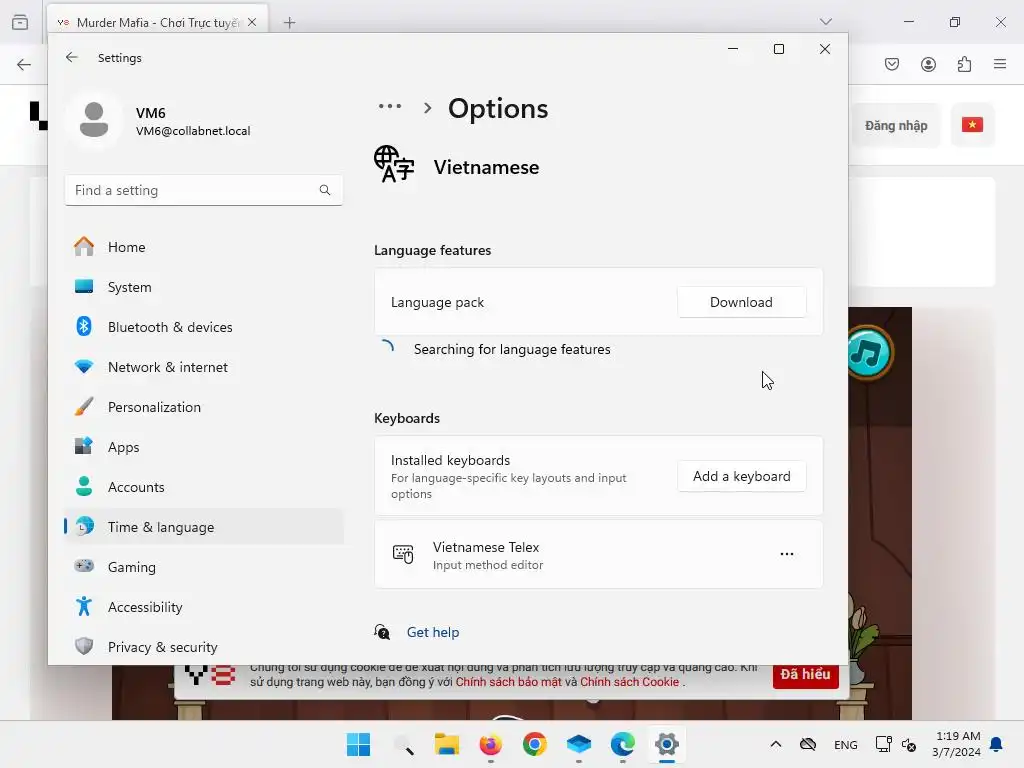
Task: Open Accessibility settings
Action: 204,607
